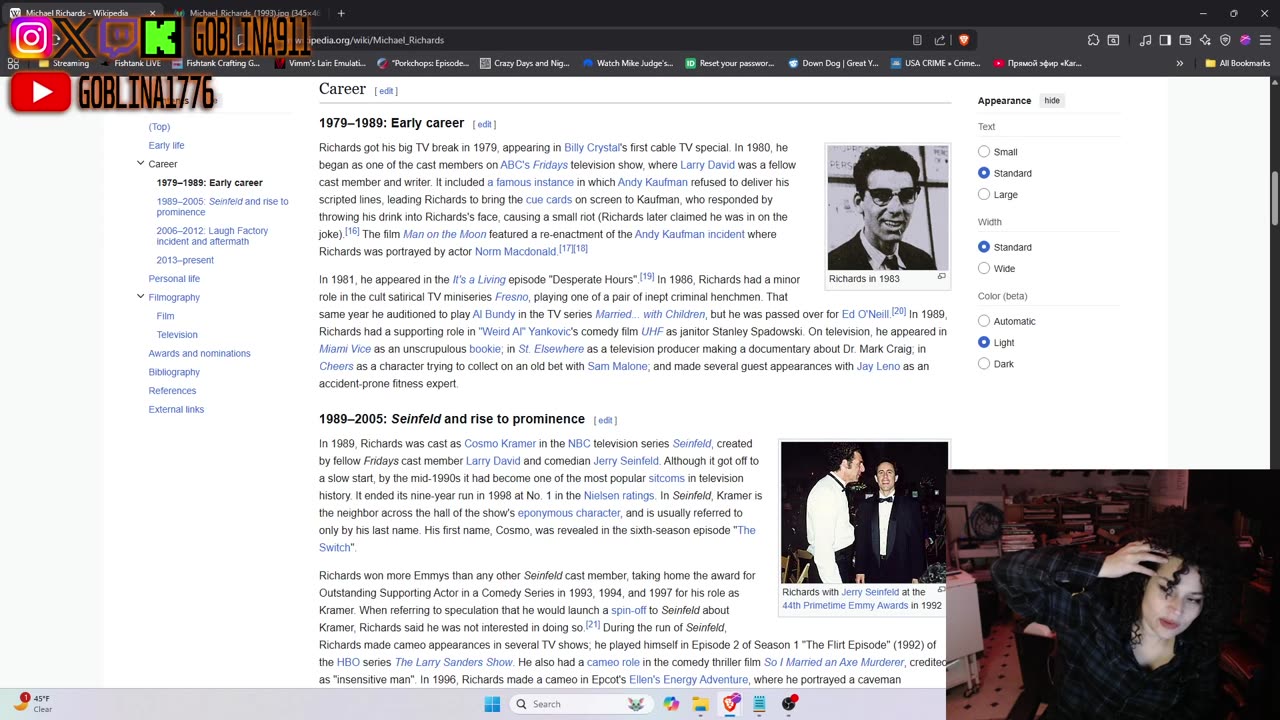Open the new tab plus button

(x=341, y=13)
